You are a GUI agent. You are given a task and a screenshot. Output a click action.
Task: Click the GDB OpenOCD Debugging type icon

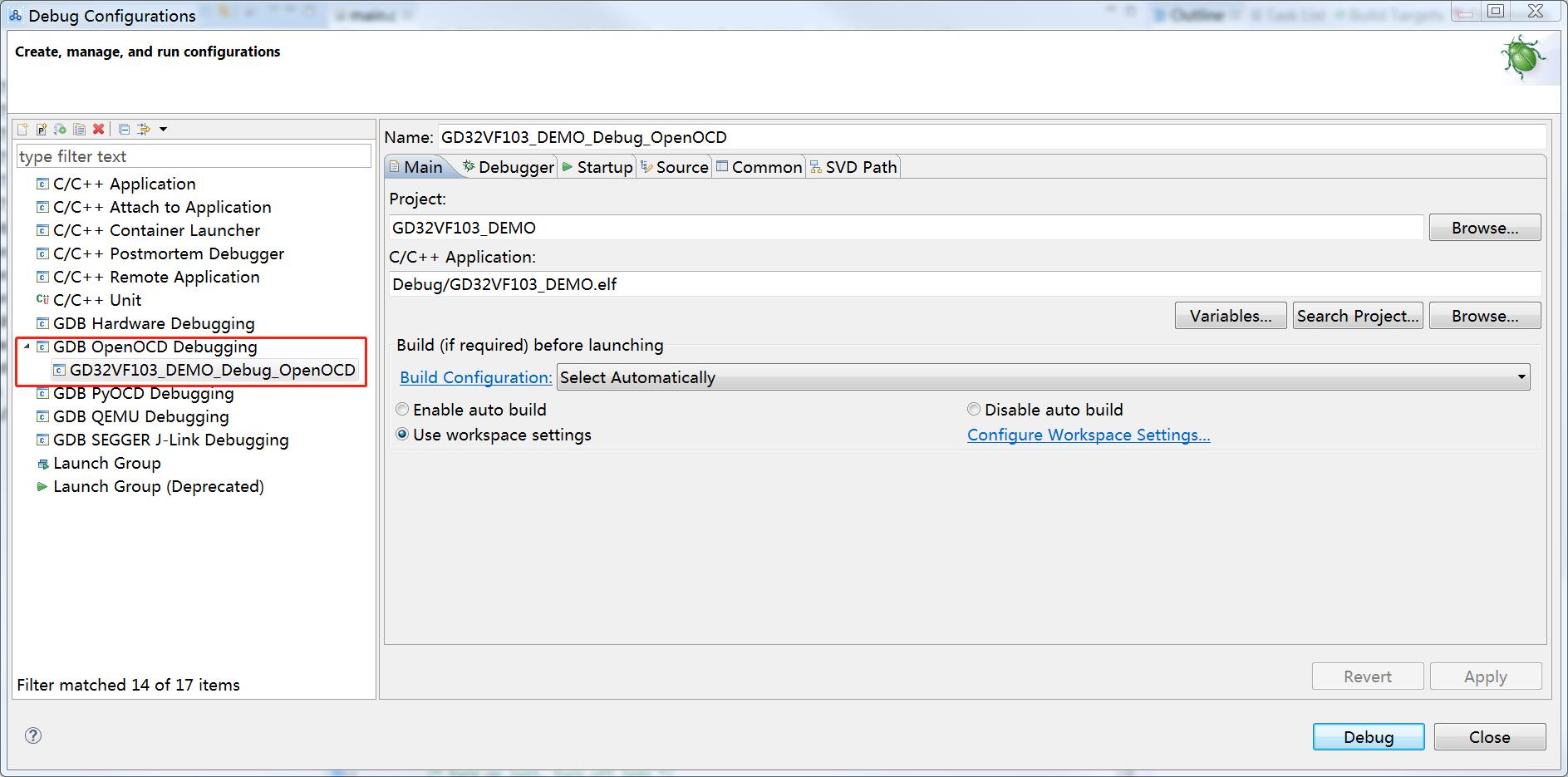[42, 347]
